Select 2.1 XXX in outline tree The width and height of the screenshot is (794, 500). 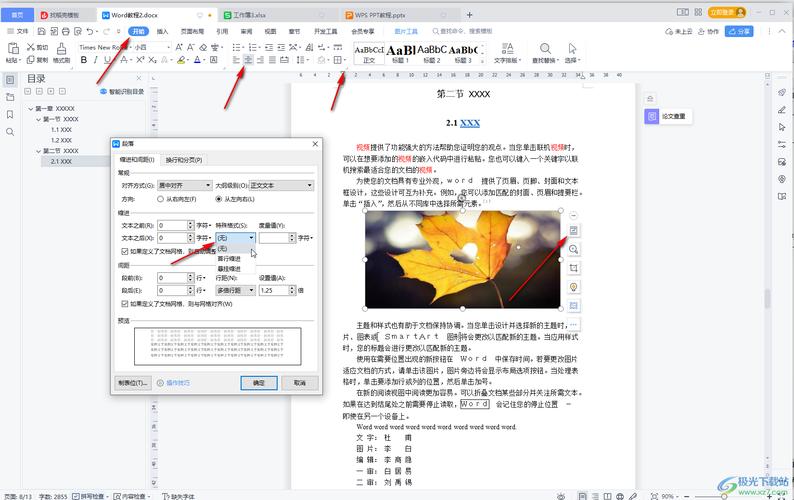pyautogui.click(x=61, y=162)
